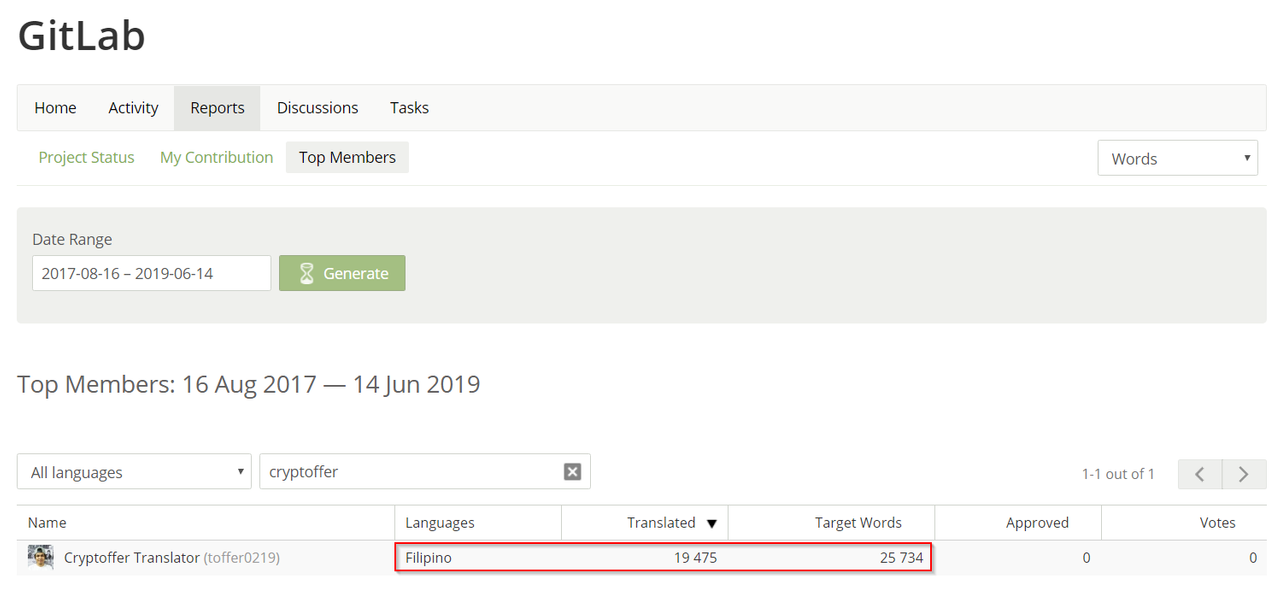Go to next results page arrow
Screen dimensions: 1280x596
1243,474
